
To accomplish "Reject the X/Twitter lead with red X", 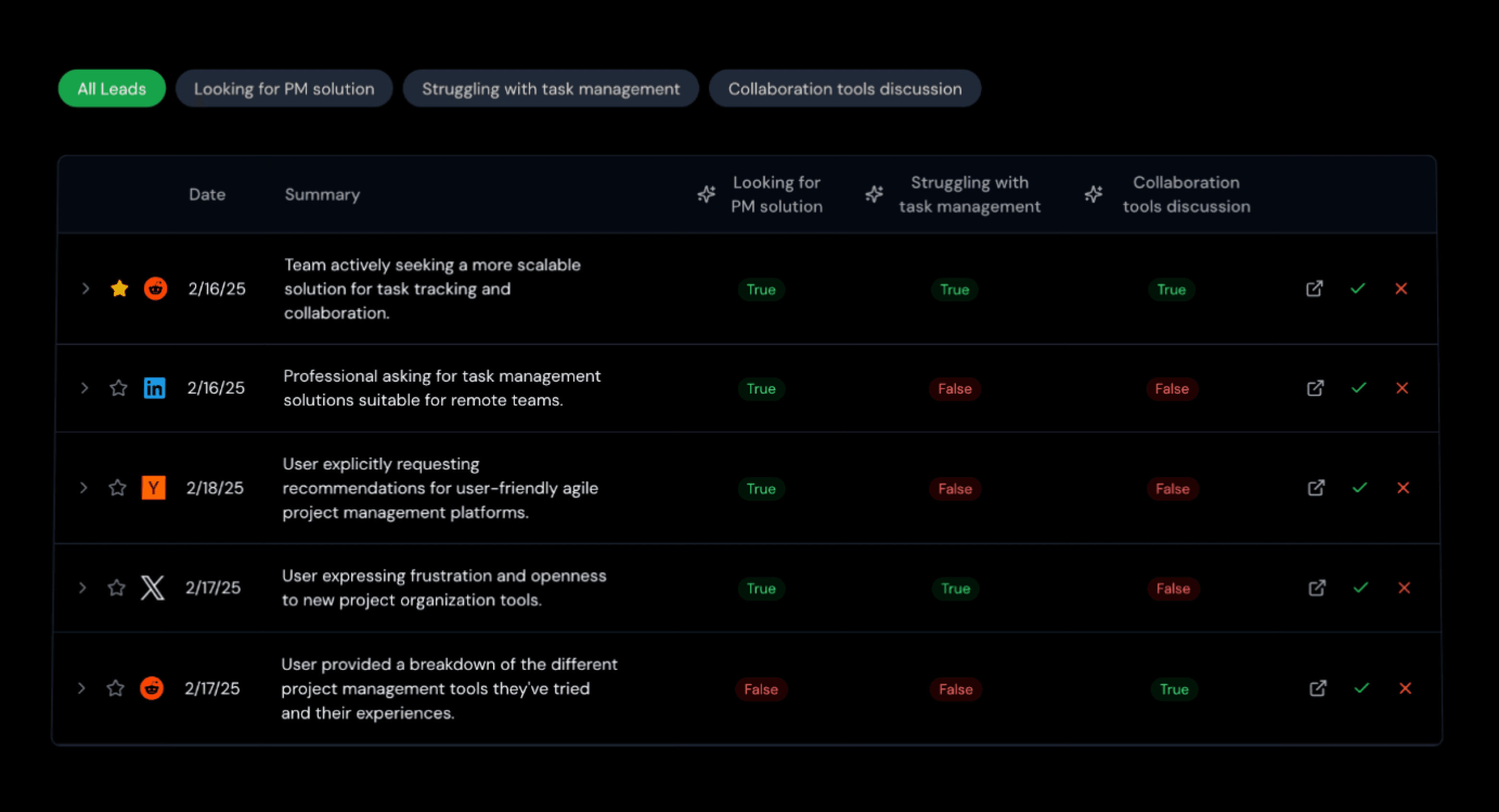I will (x=1404, y=588).
